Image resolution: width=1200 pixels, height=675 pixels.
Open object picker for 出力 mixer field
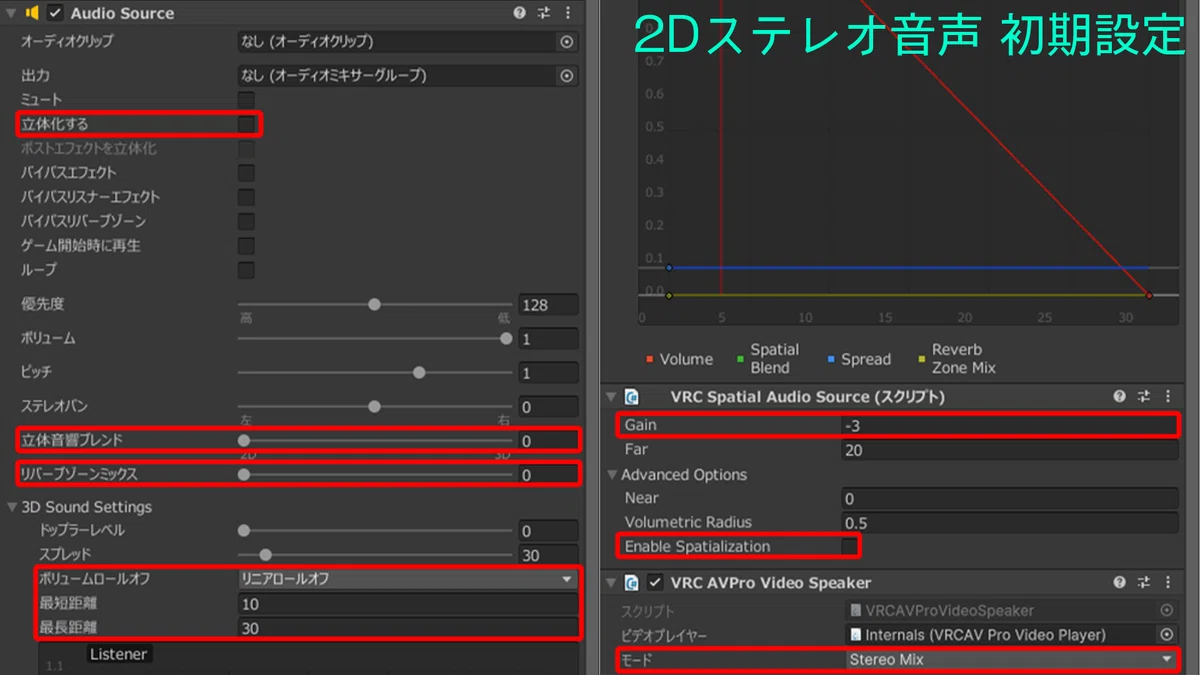tap(567, 76)
